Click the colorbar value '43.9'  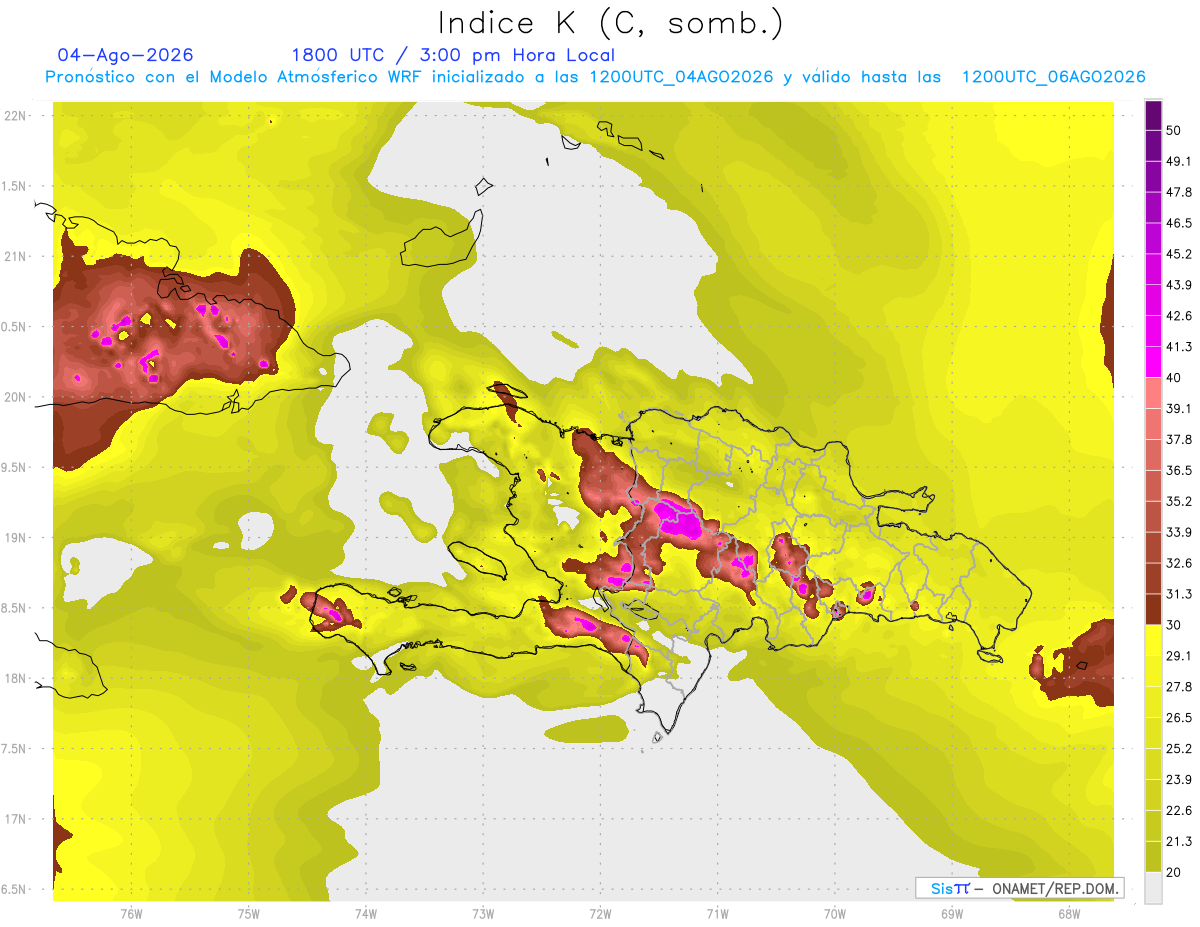point(1179,285)
